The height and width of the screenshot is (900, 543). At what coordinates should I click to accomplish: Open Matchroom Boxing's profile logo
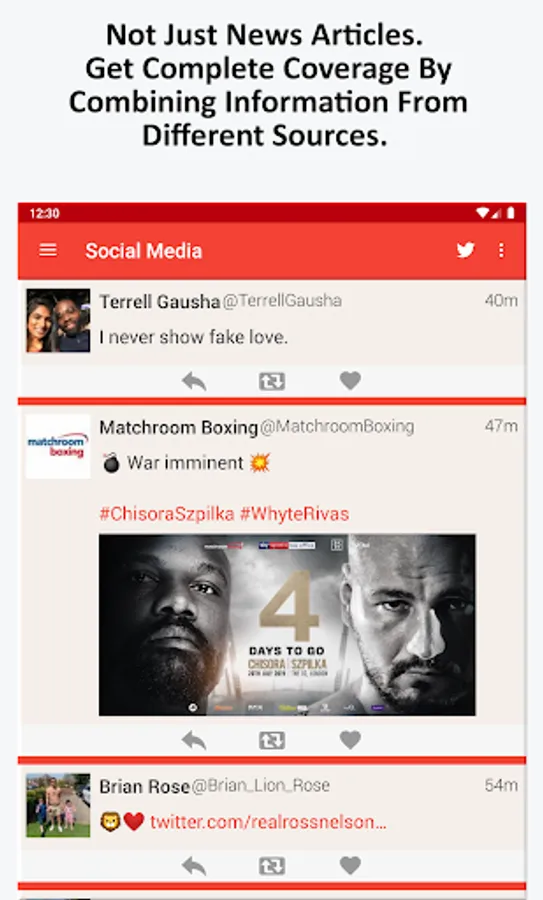click(x=58, y=447)
